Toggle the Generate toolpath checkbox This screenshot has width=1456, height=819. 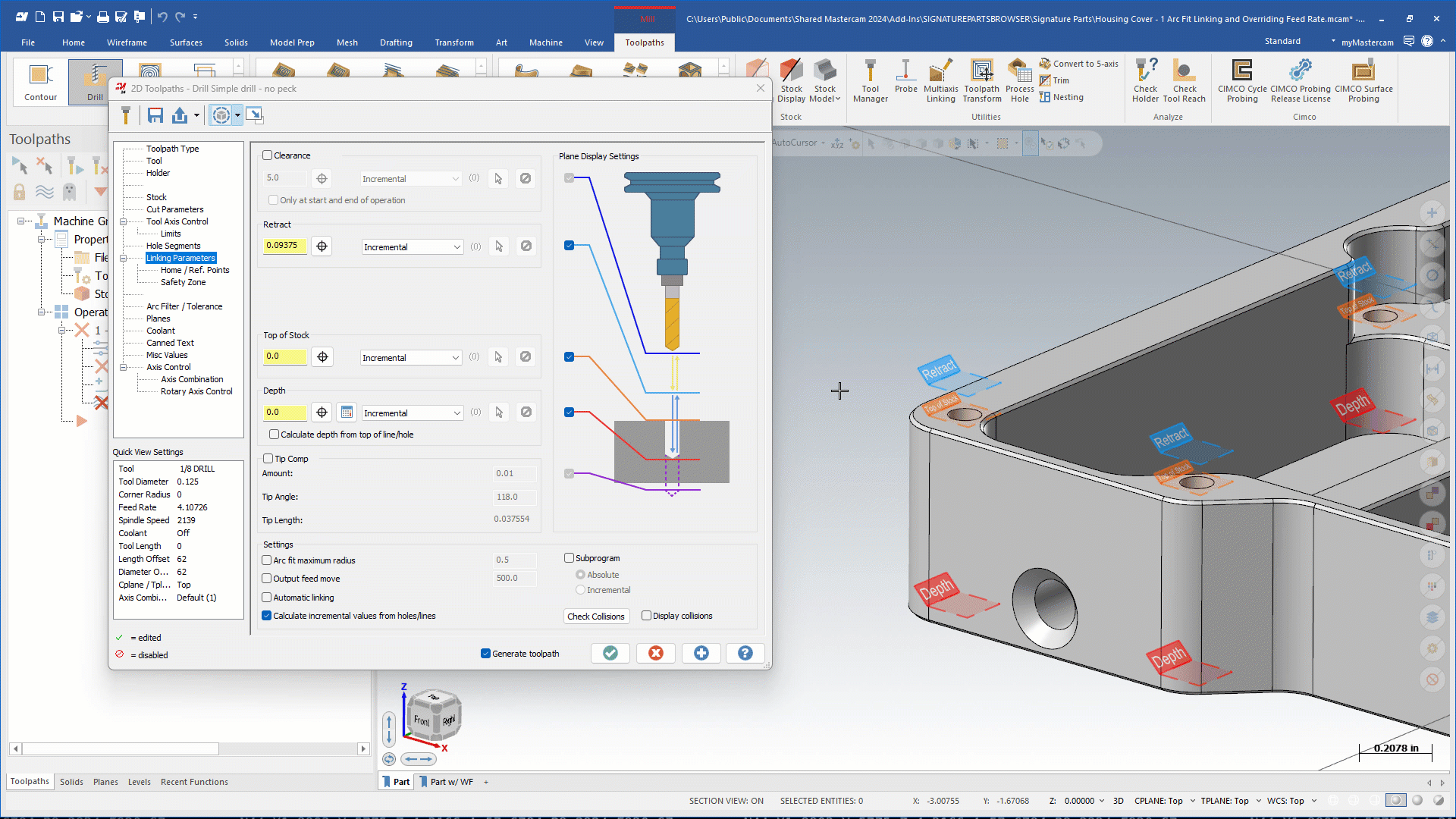pyautogui.click(x=485, y=654)
